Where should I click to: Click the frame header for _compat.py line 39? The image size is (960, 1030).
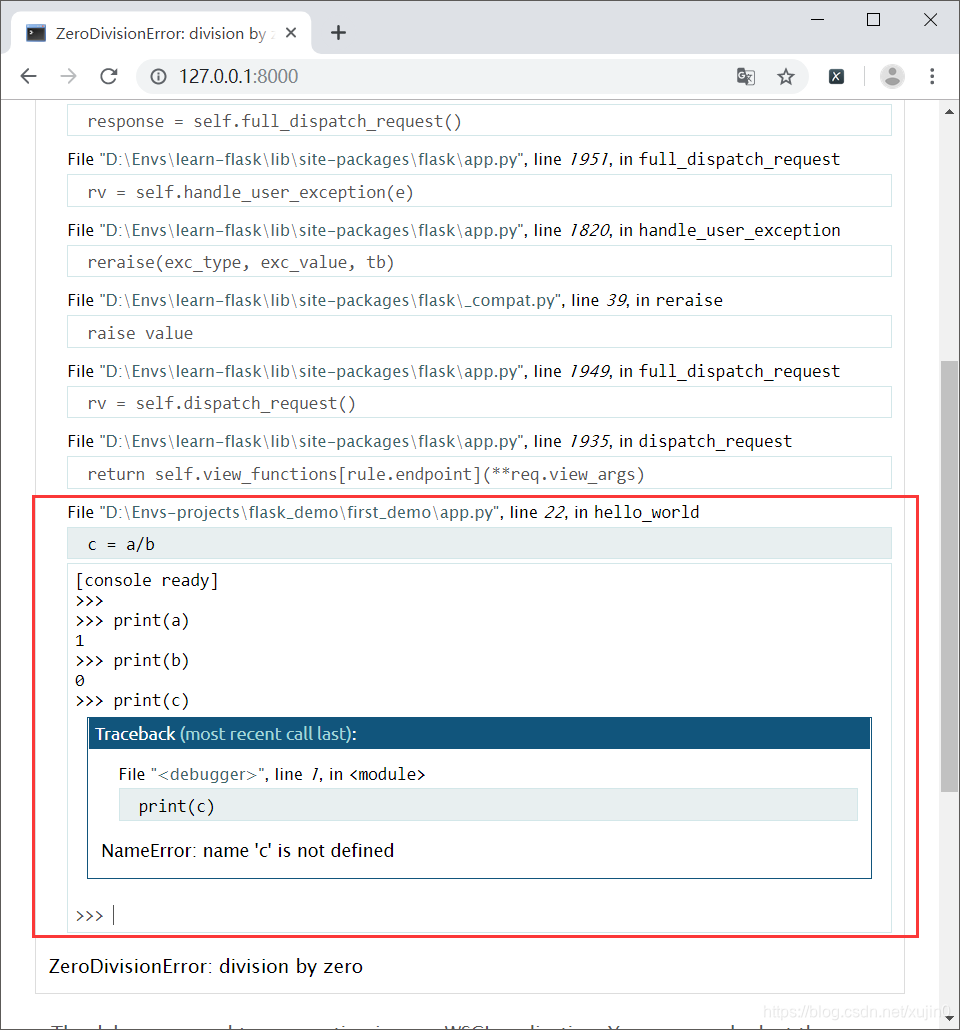pyautogui.click(x=395, y=300)
